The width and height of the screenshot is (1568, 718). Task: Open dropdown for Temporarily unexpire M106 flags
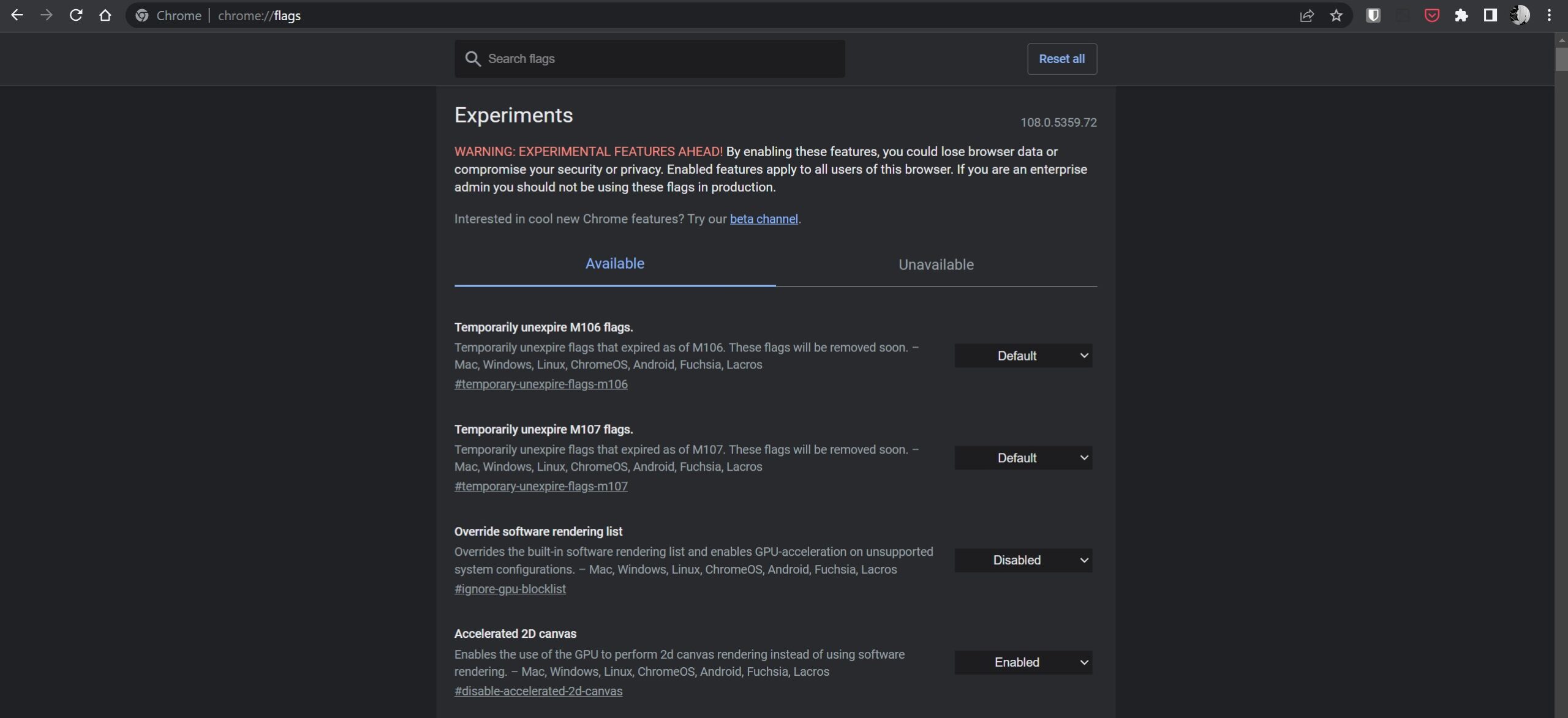tap(1023, 356)
